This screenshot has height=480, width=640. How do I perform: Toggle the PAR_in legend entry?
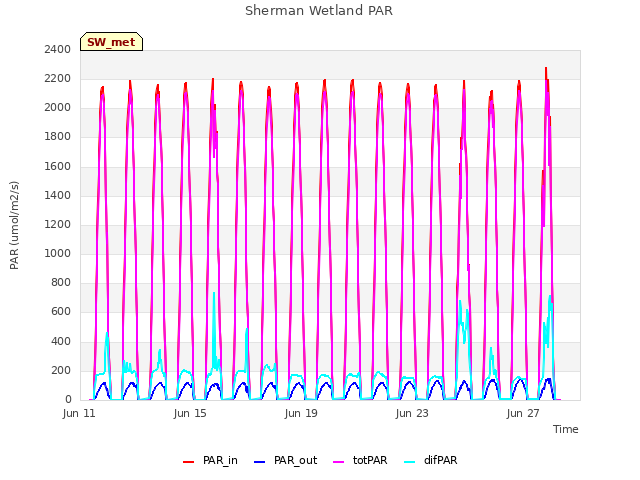pos(210,460)
